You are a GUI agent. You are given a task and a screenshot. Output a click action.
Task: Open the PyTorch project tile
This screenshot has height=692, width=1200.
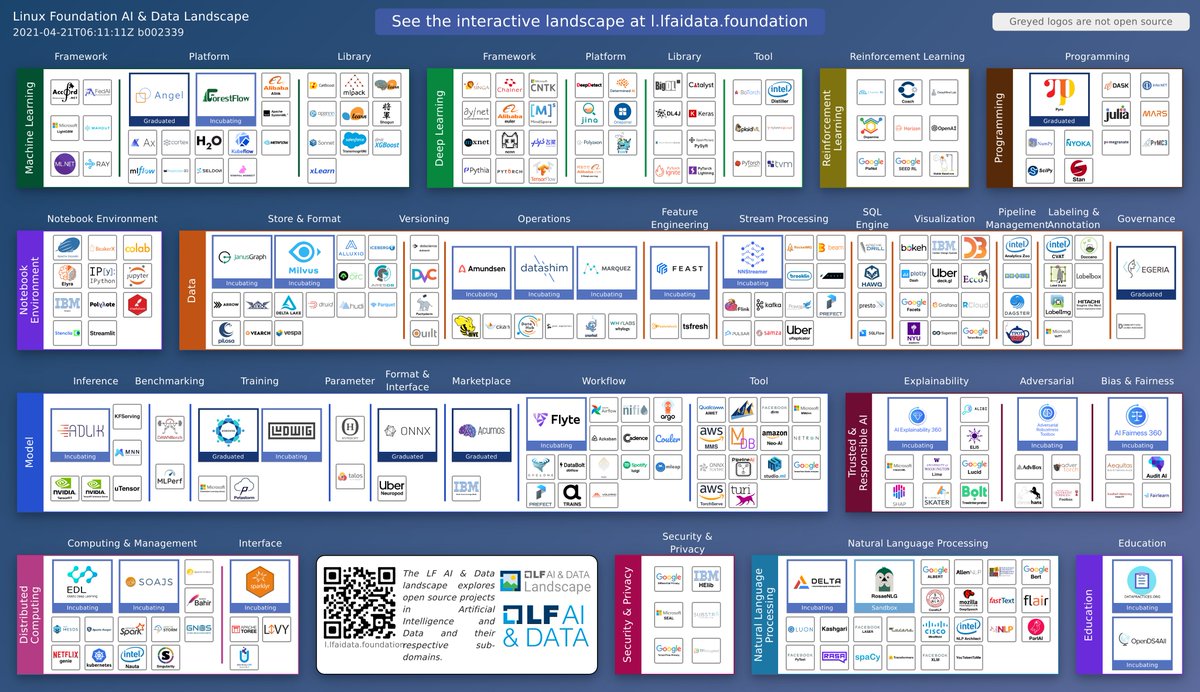510,170
